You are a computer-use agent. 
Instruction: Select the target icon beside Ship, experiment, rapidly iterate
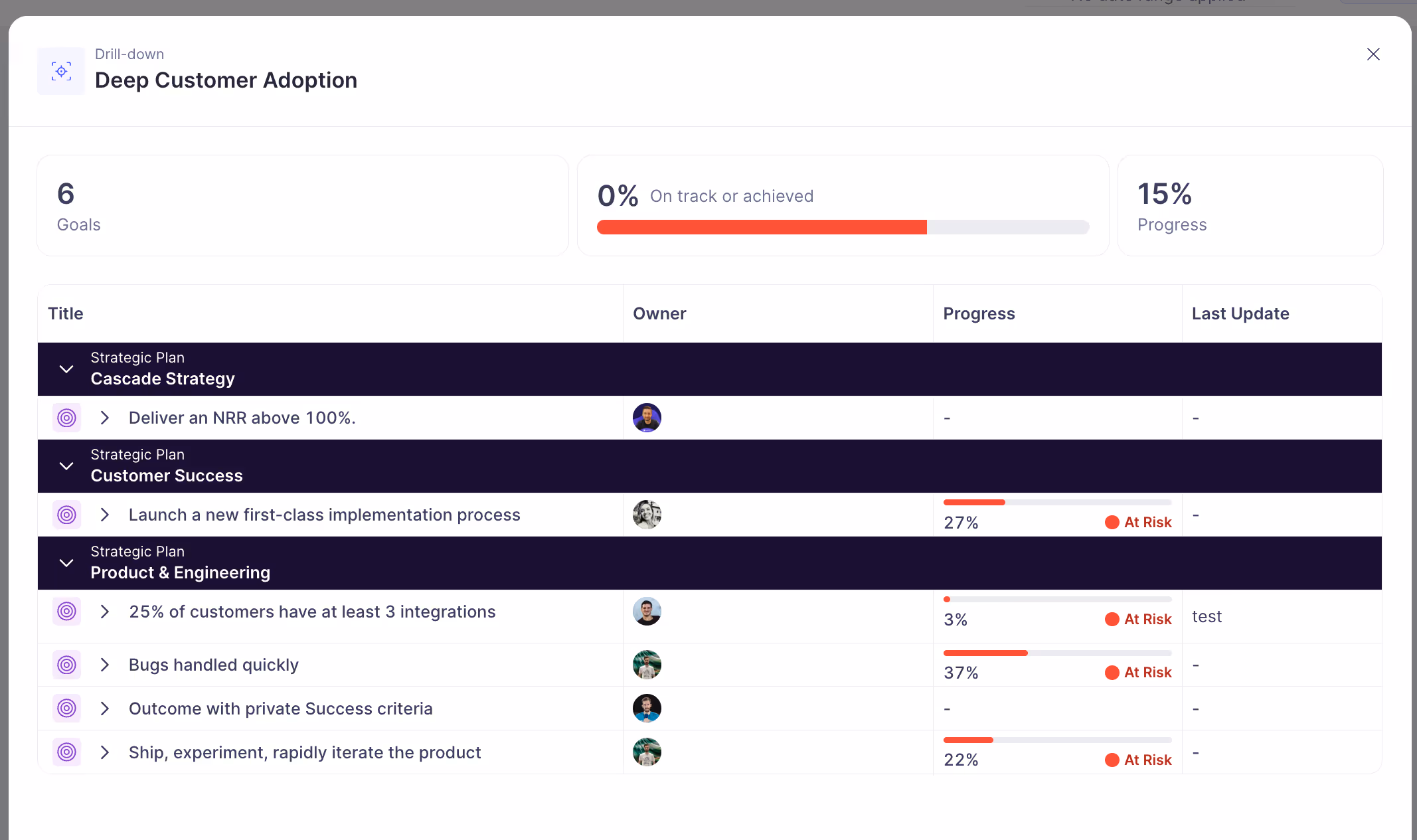coord(66,752)
